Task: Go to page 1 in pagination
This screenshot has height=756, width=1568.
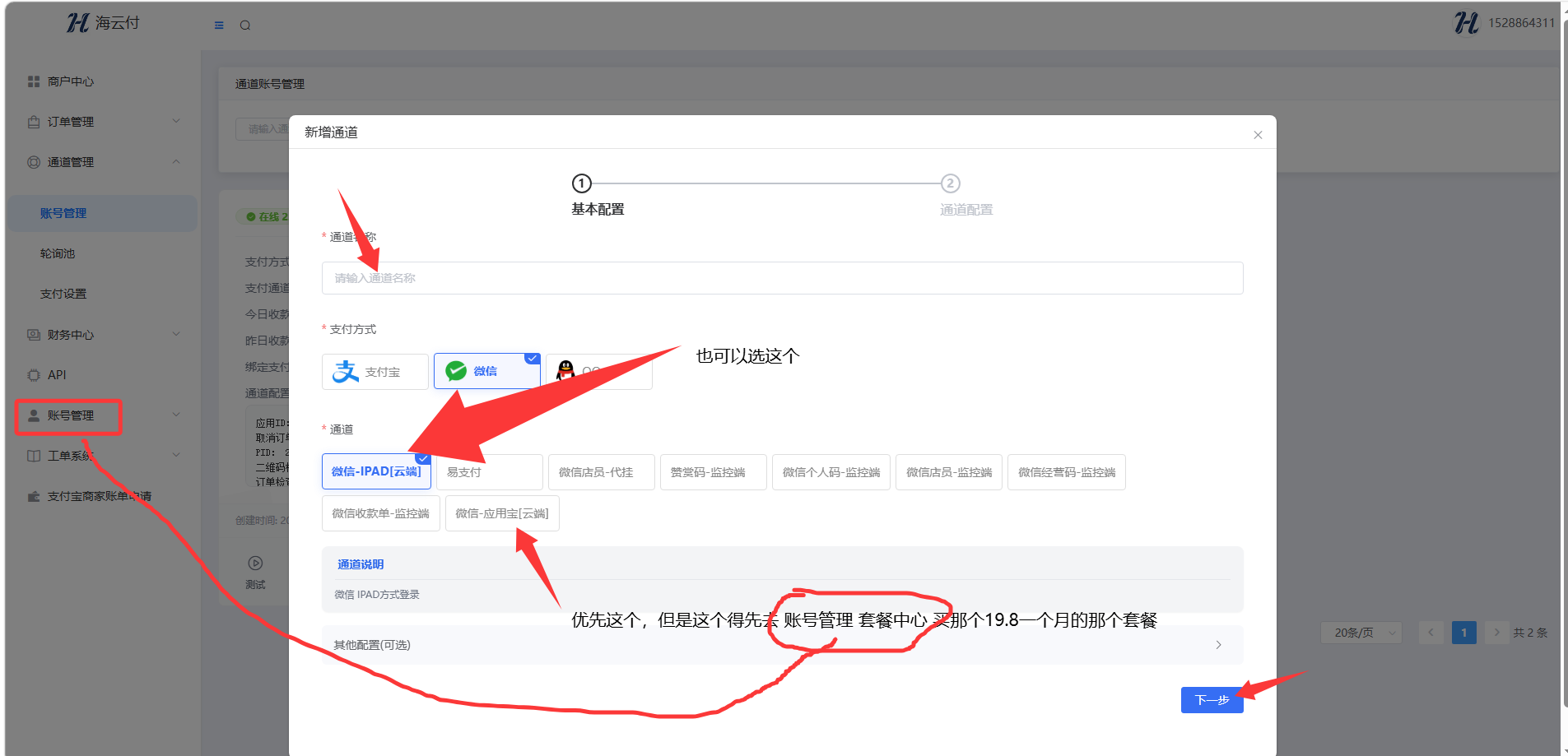Action: [1464, 633]
